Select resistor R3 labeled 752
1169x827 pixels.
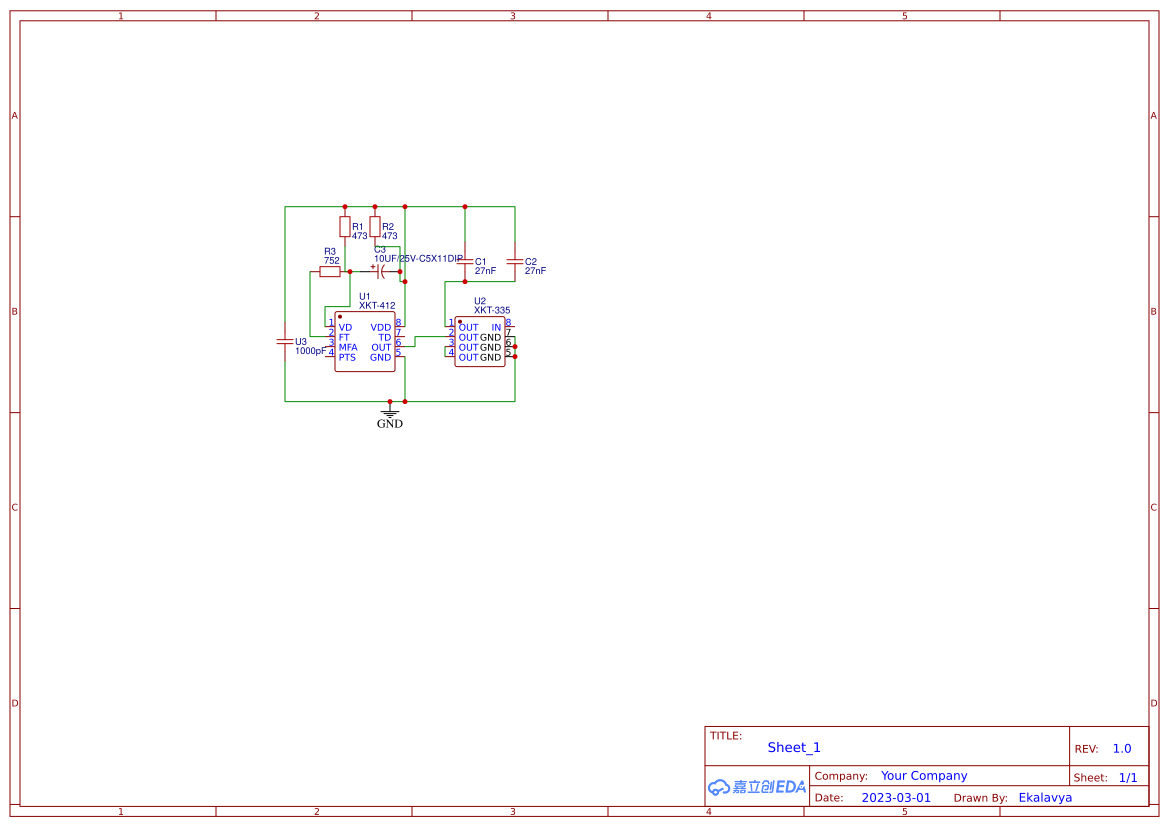click(329, 271)
